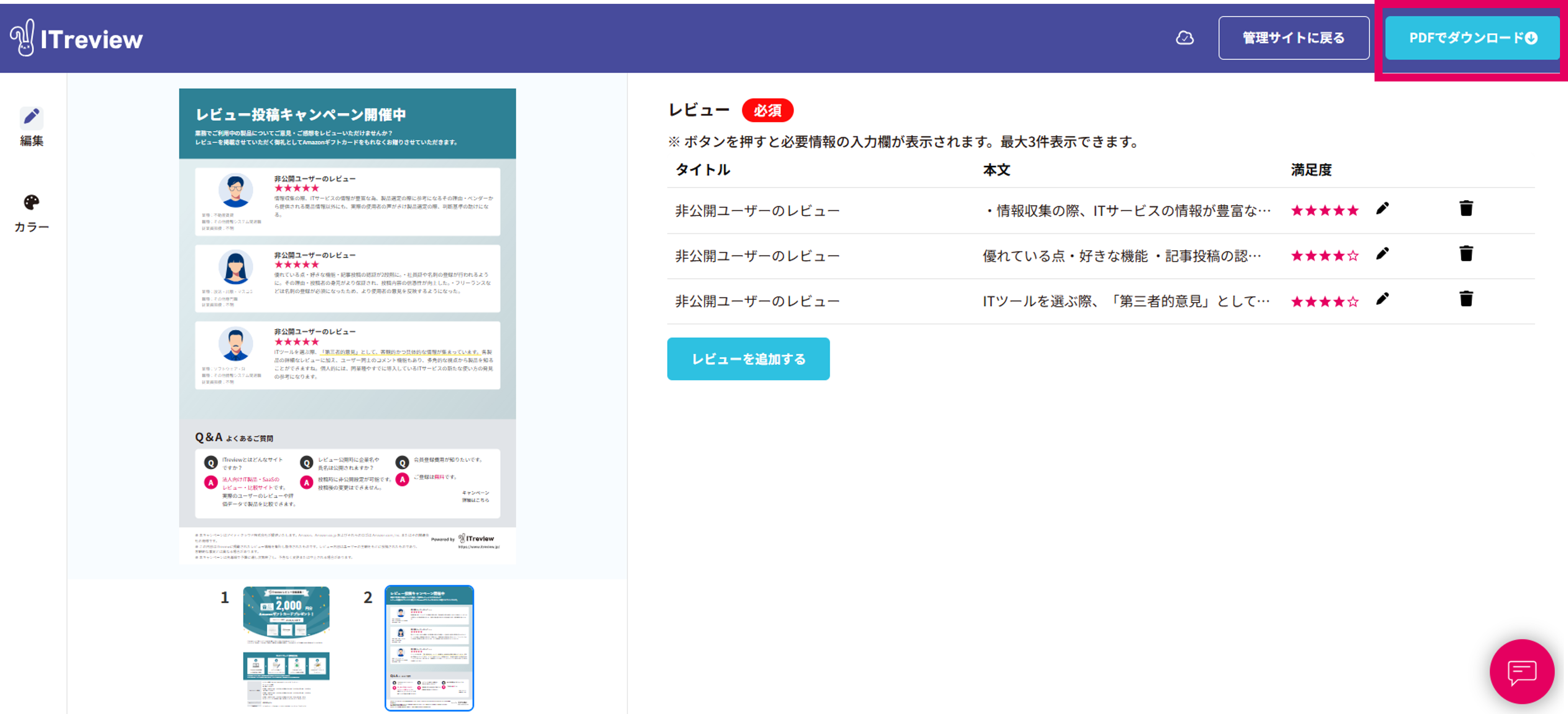Edit the second review with pencil icon
The width and height of the screenshot is (1568, 714).
1382,254
